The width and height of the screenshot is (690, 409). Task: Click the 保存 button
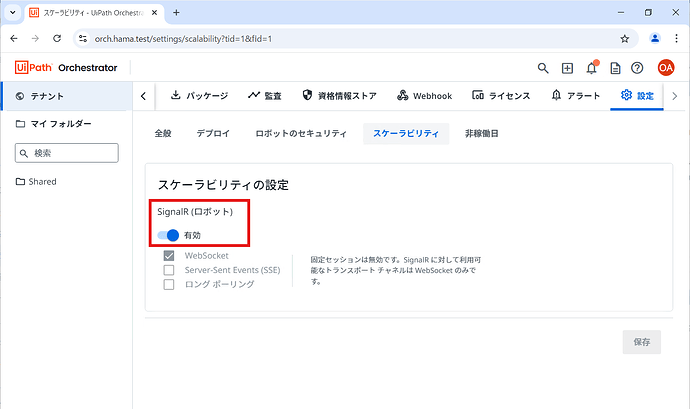642,342
